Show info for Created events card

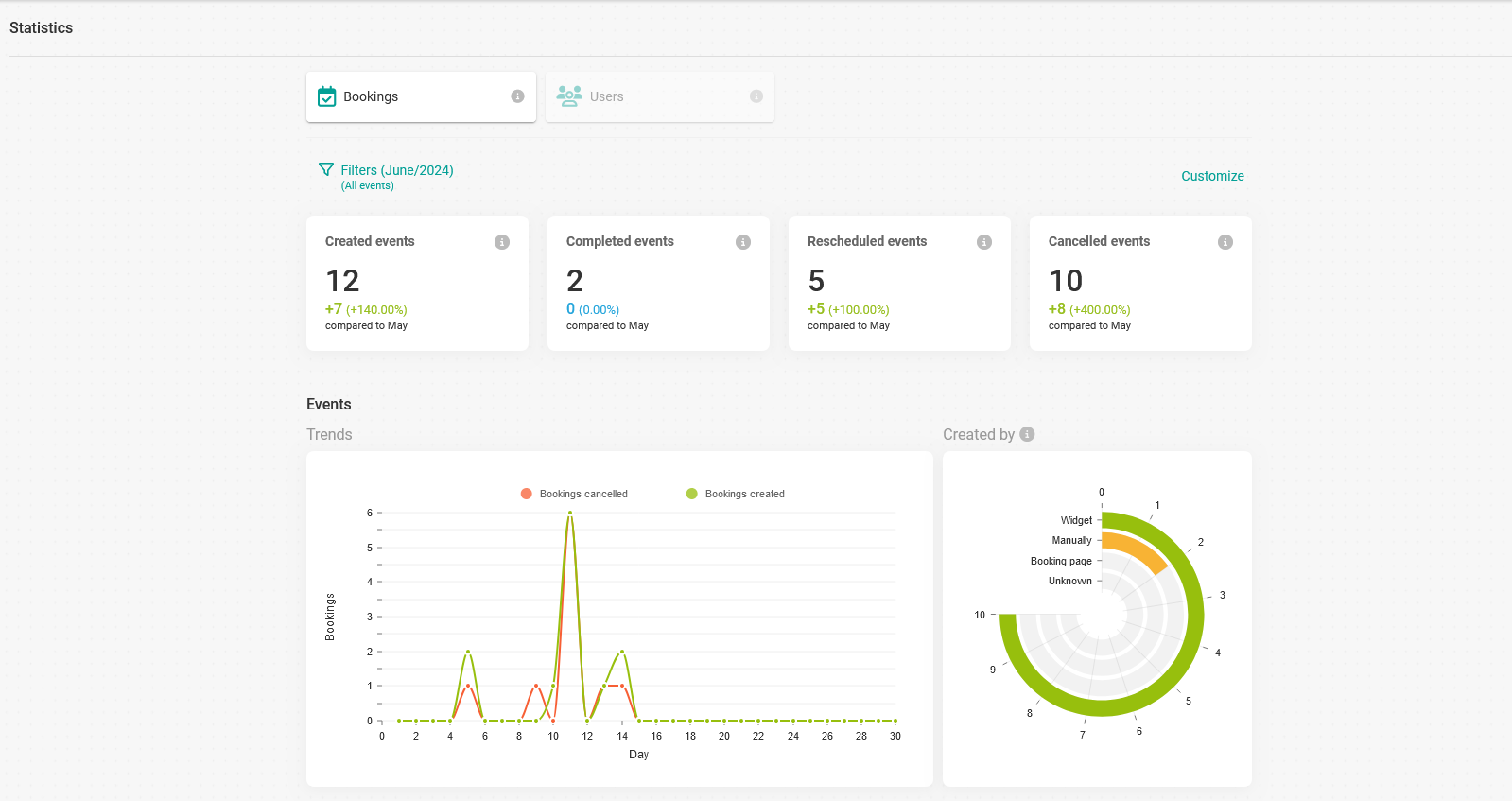click(x=502, y=242)
